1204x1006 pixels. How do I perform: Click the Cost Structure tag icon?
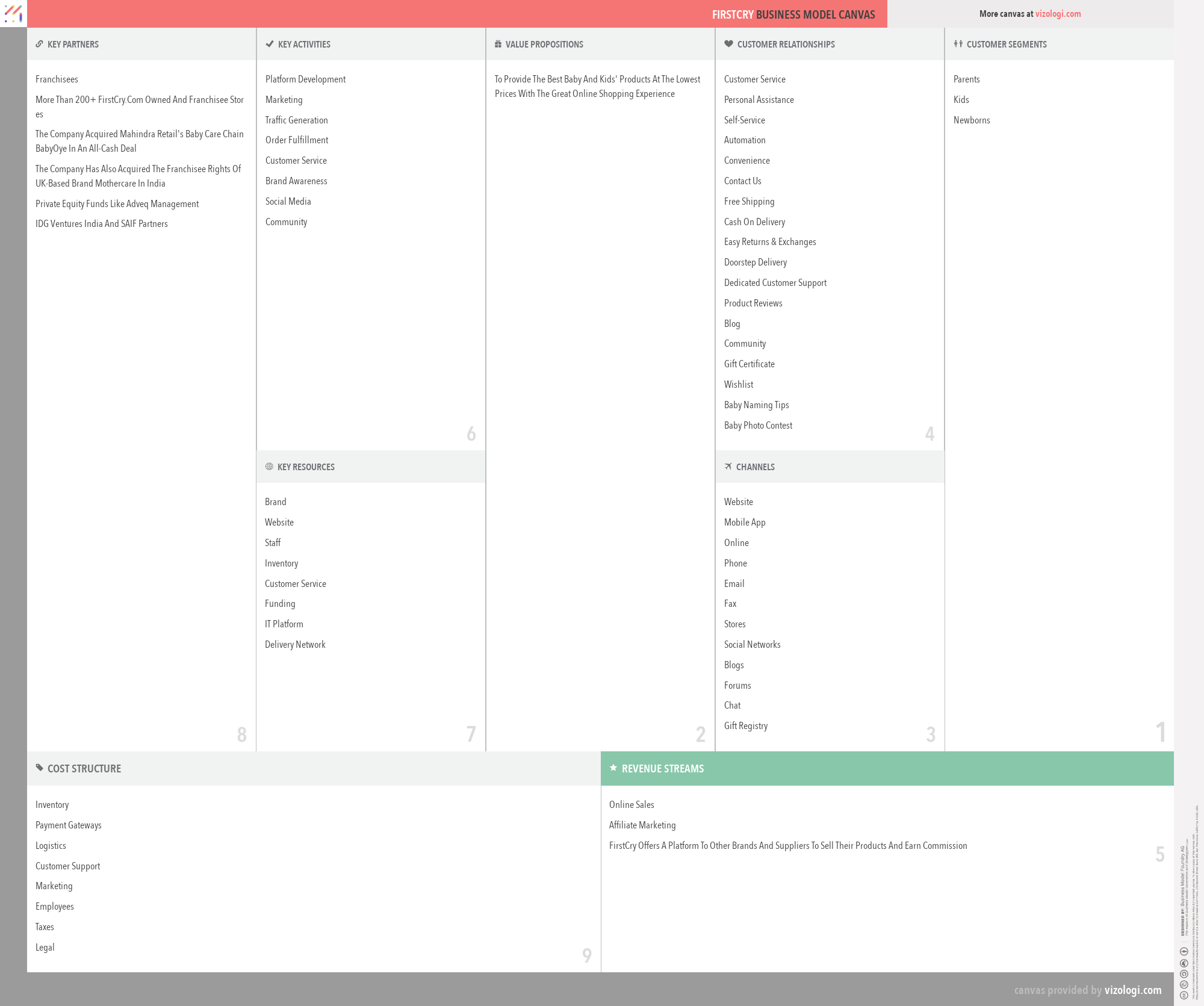click(x=39, y=768)
